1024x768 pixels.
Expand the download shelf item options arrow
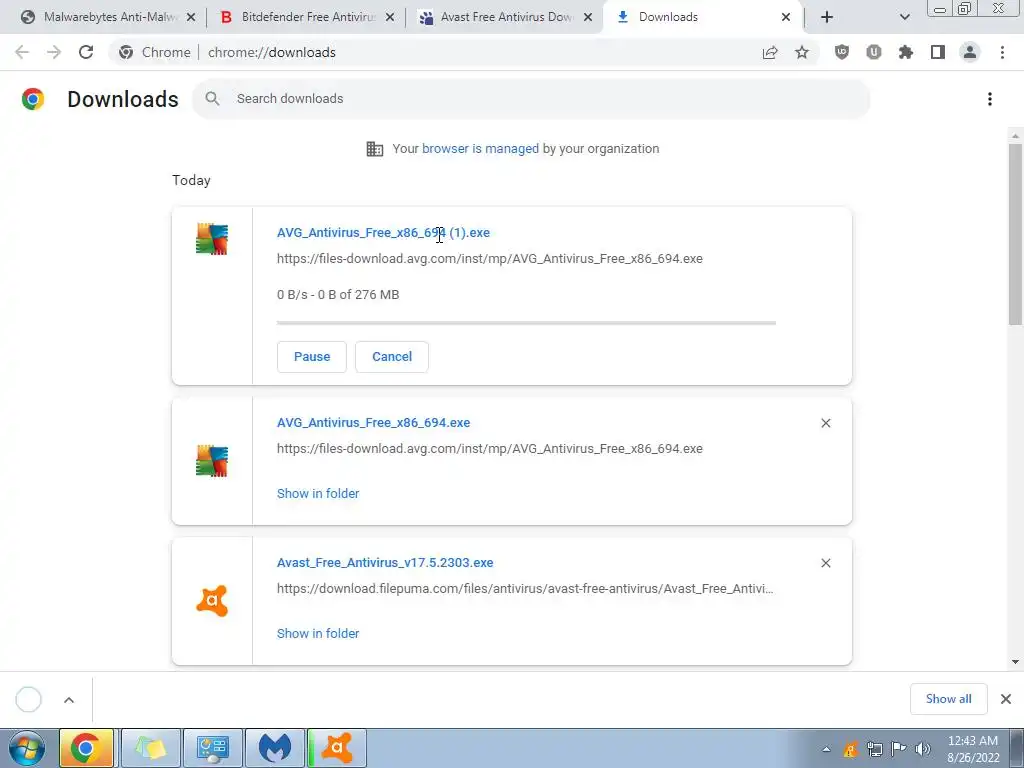(69, 700)
